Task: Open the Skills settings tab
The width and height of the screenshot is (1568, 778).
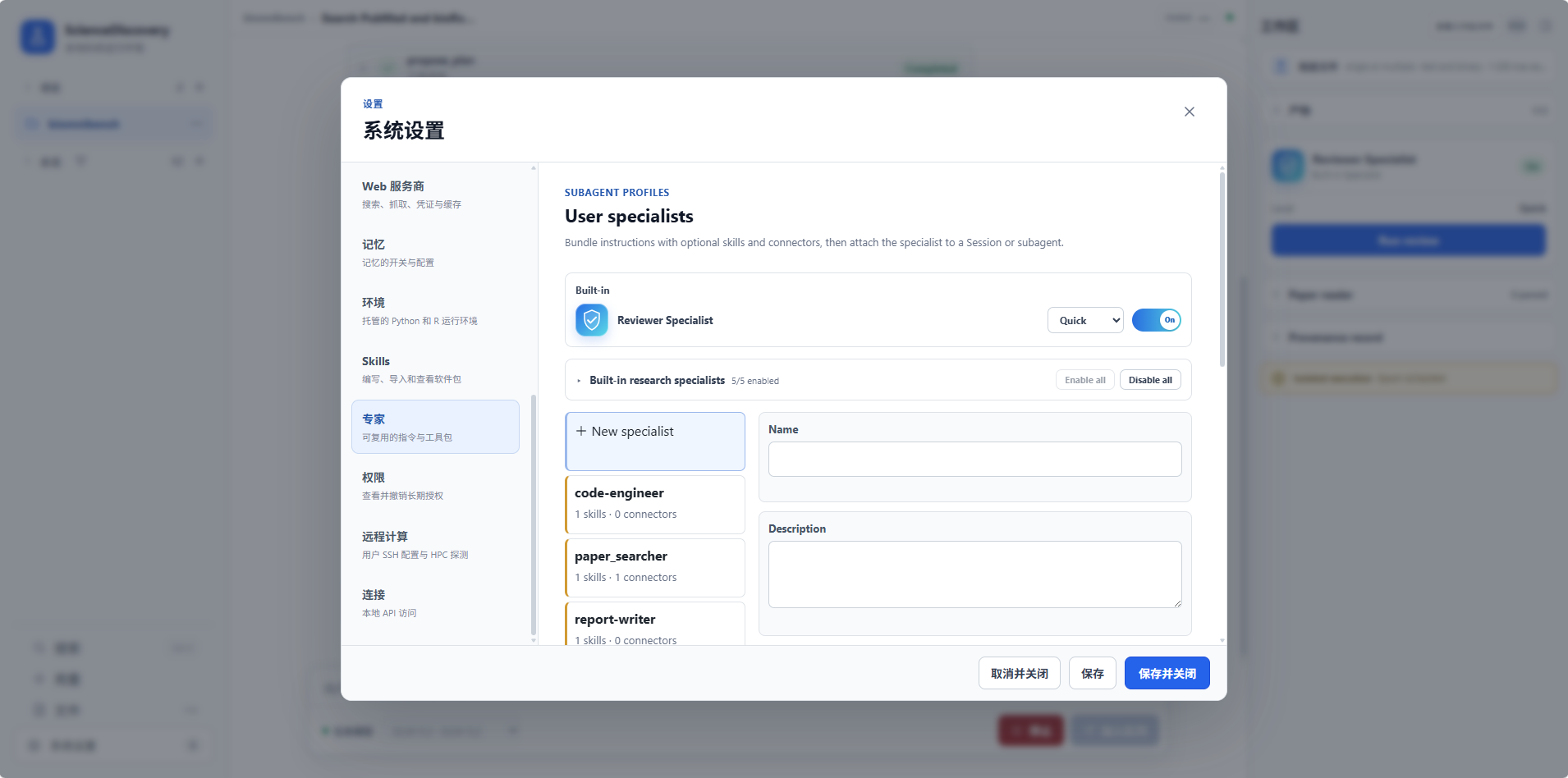Action: (435, 369)
